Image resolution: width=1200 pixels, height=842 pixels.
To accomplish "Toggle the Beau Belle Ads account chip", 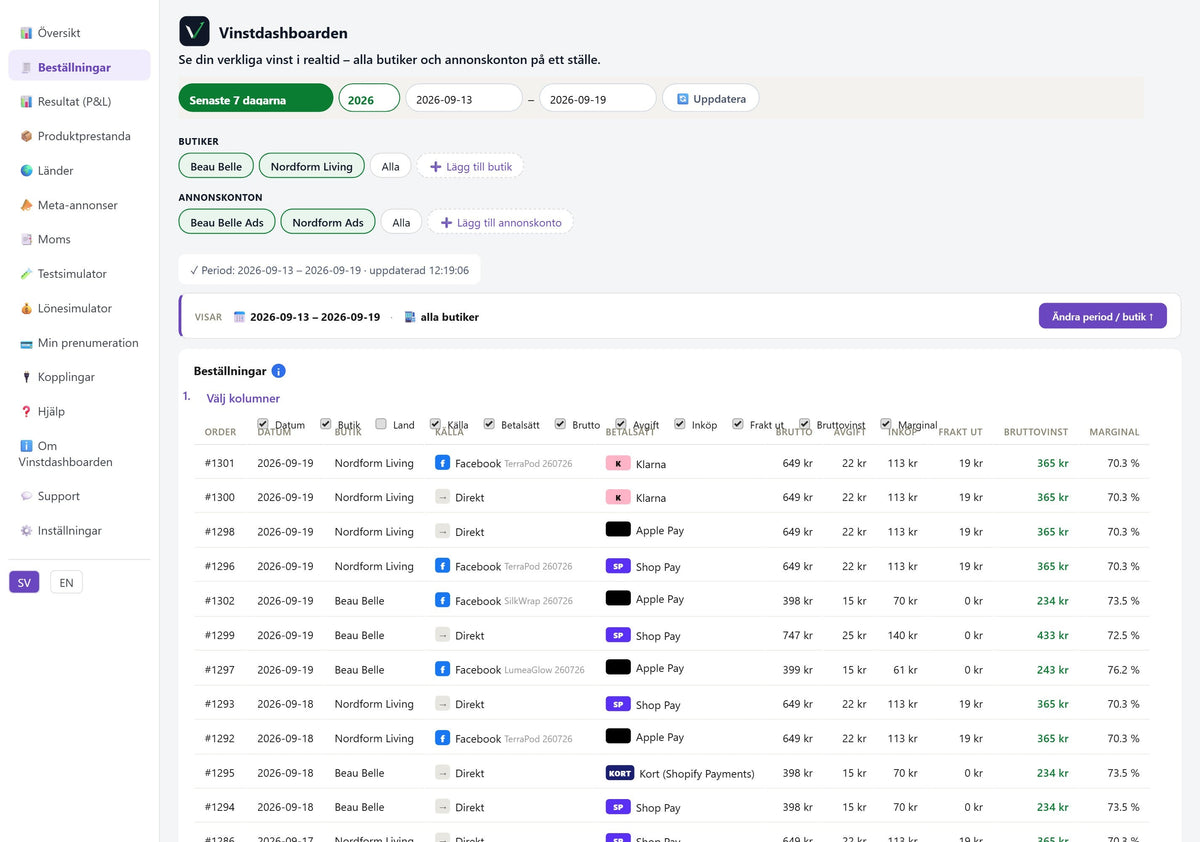I will [x=227, y=222].
